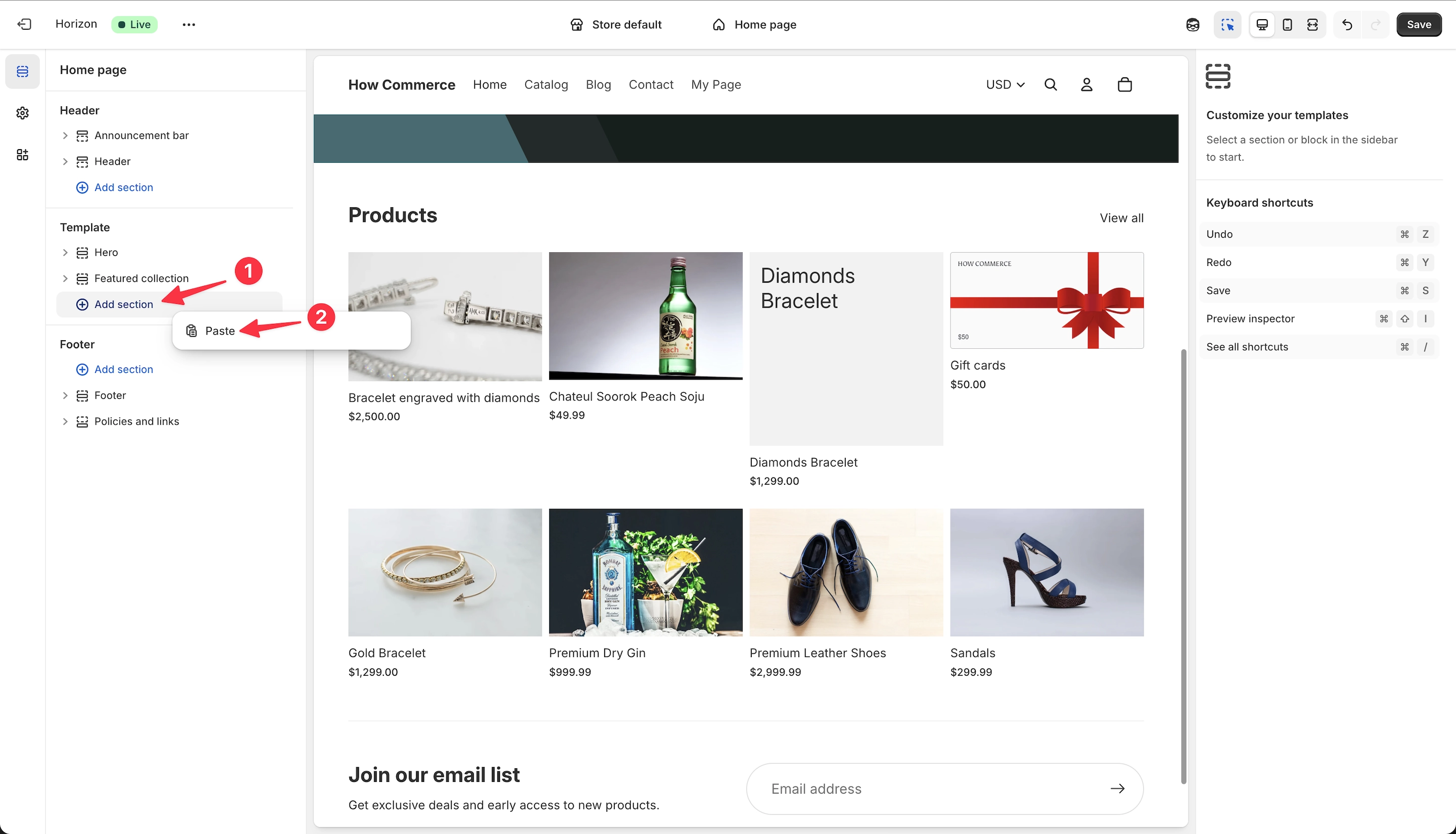Click the exit editor icon

tap(24, 24)
